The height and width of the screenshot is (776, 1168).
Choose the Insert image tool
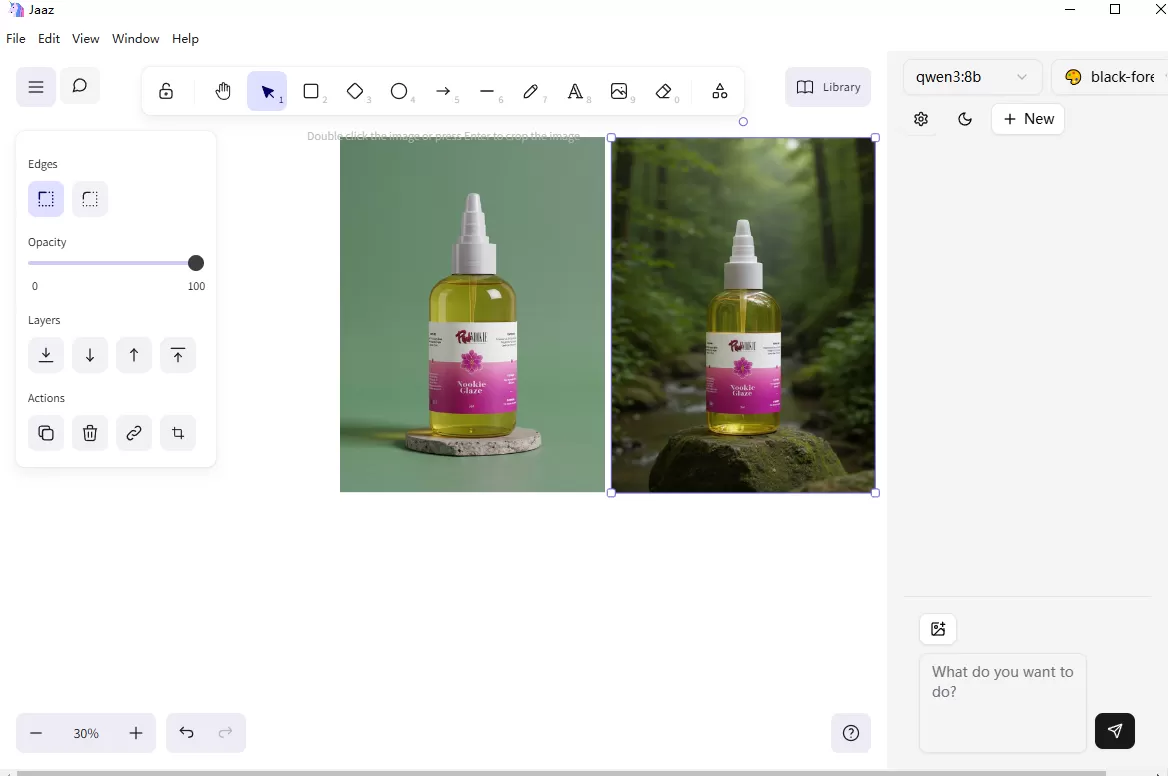[619, 92]
